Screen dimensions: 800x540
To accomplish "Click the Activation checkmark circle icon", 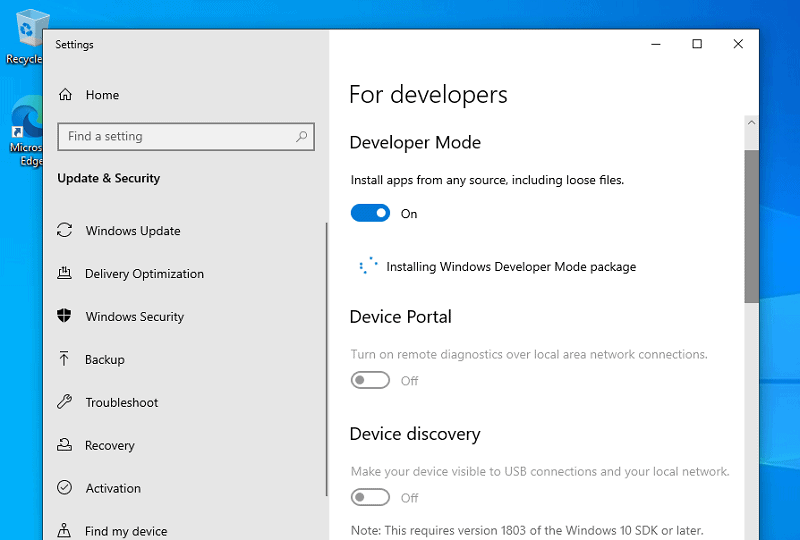I will point(64,487).
